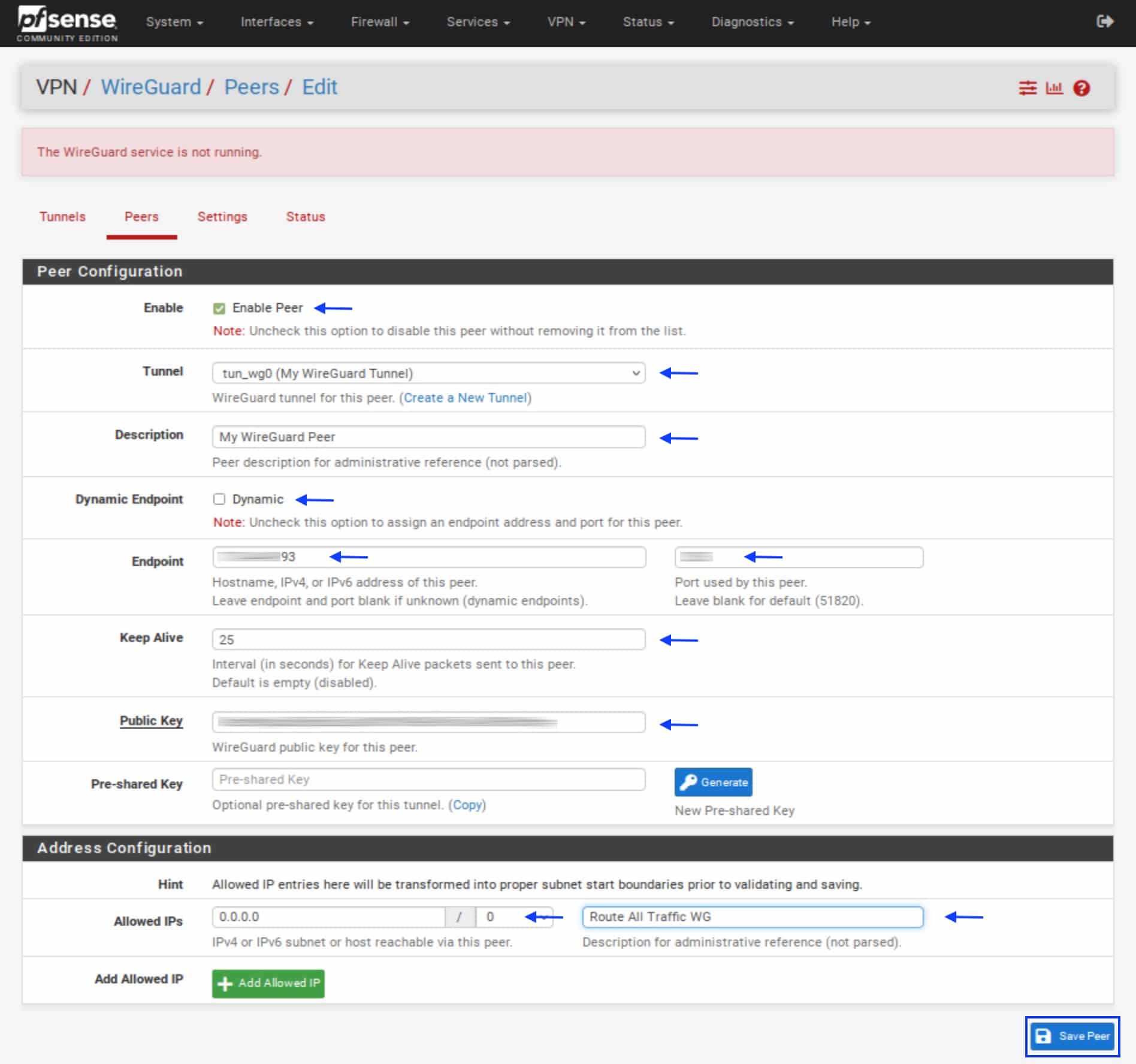Click the WireGuard service not running message
Viewport: 1136px width, 1064px height.
click(149, 152)
